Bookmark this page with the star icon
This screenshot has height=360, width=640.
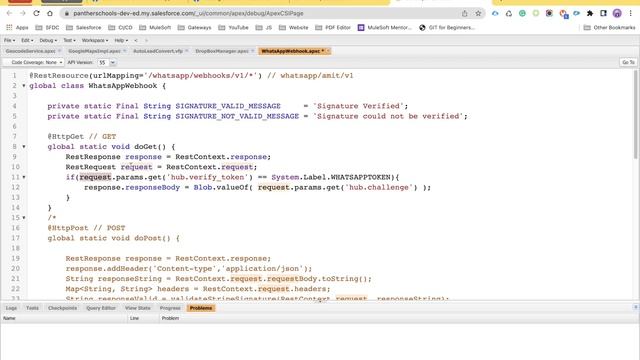(478, 13)
